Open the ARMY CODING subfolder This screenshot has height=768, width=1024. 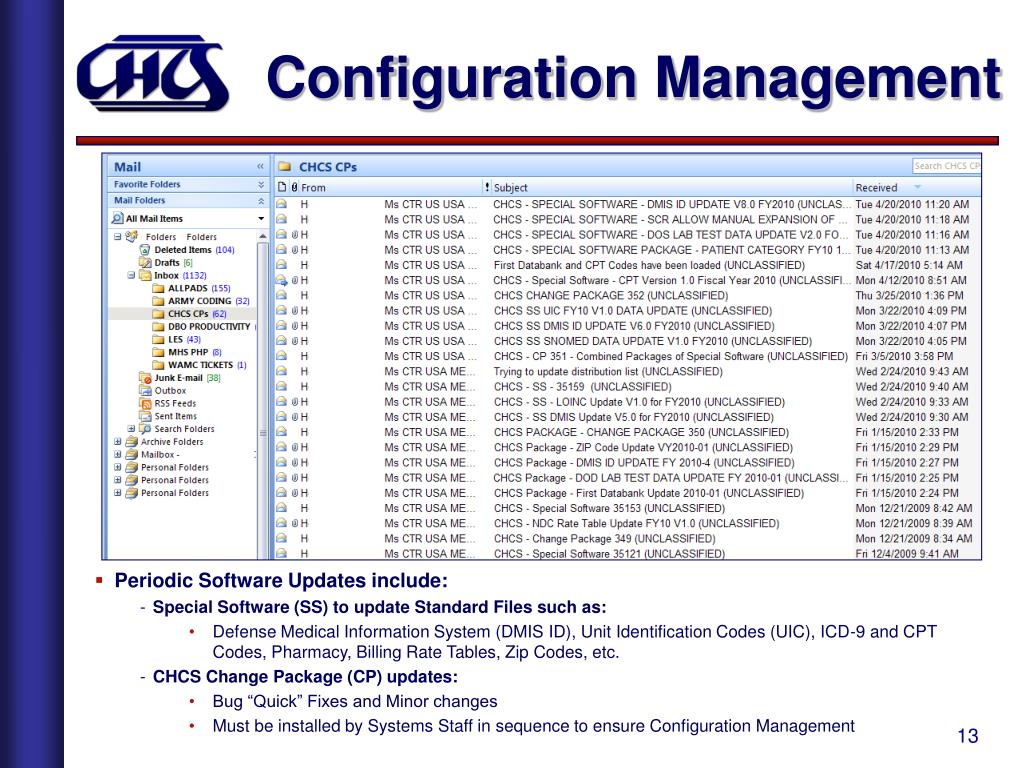(x=200, y=301)
